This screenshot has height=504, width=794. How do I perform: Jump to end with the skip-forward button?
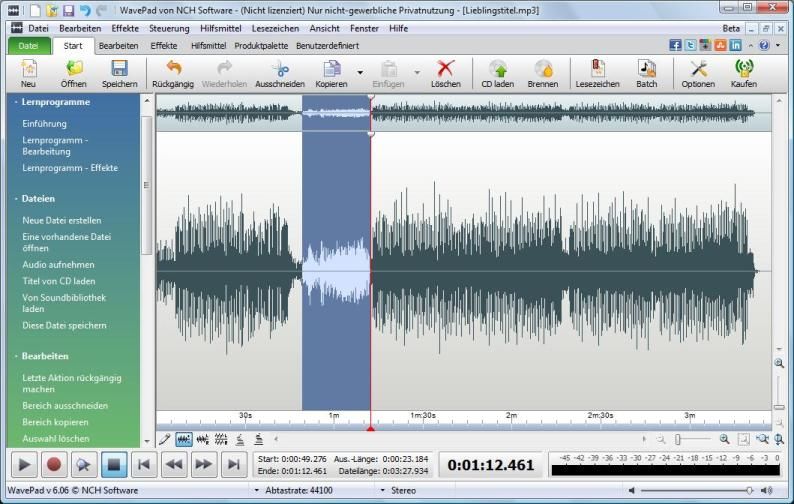tap(233, 464)
